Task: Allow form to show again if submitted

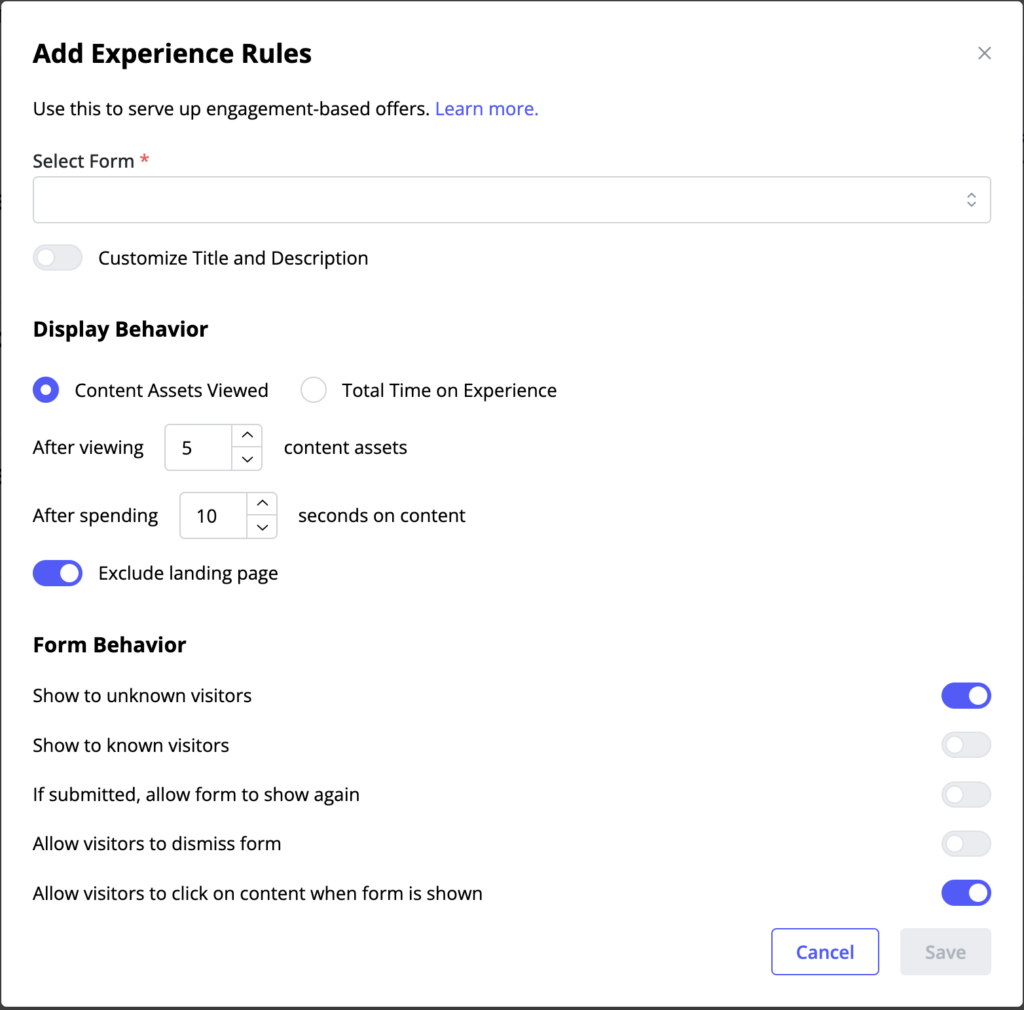Action: (x=966, y=793)
